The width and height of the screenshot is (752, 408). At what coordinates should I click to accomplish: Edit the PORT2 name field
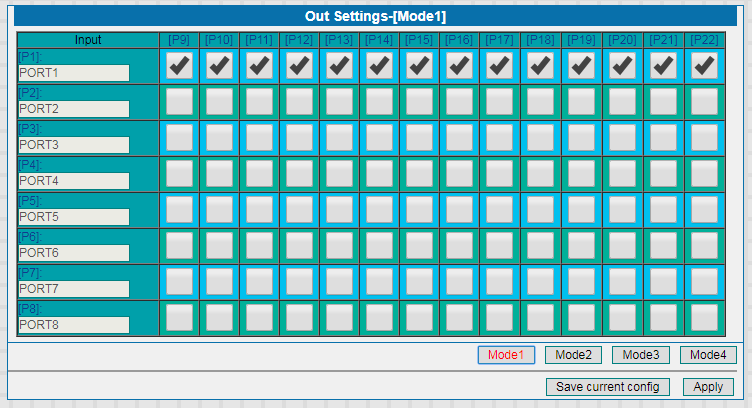point(74,109)
